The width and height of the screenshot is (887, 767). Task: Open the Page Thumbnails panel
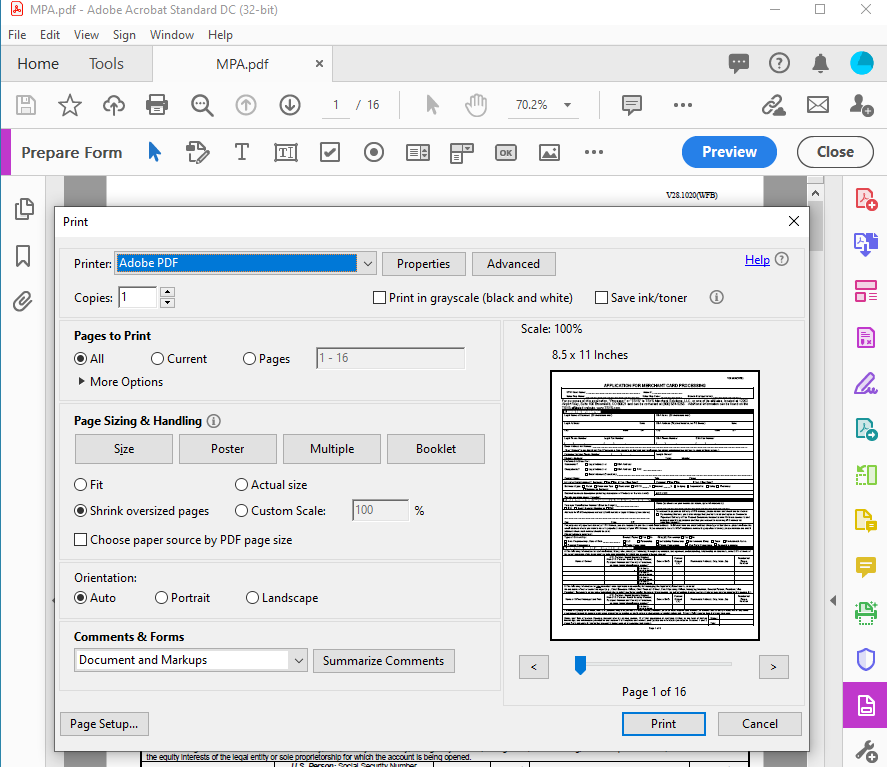pyautogui.click(x=24, y=209)
